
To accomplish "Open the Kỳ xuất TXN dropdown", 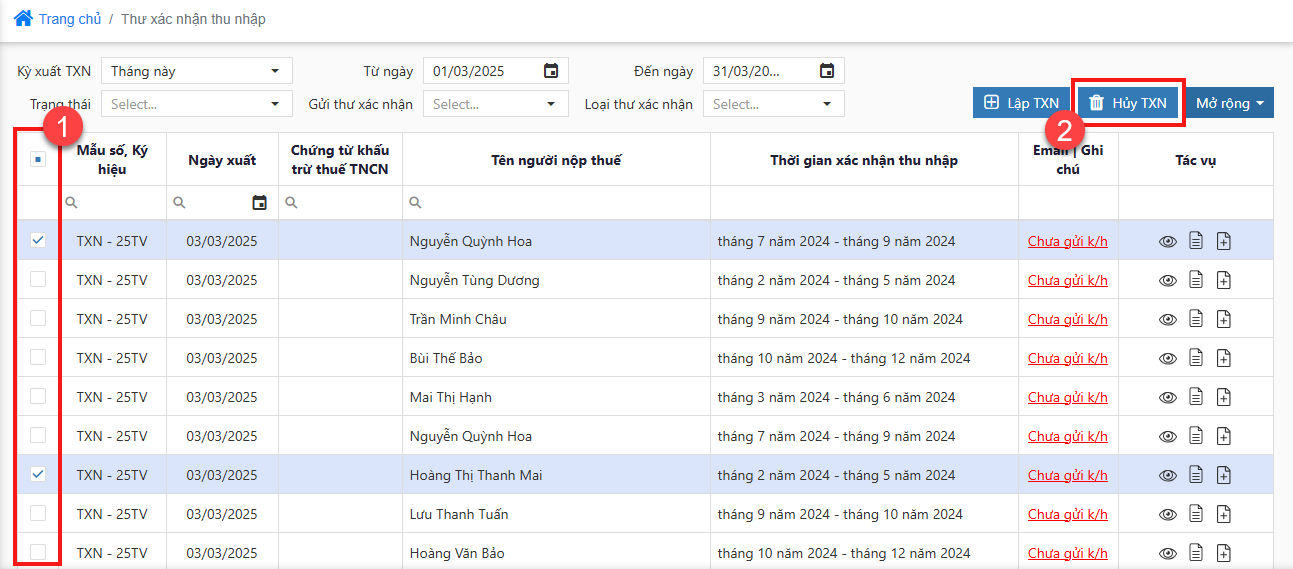I will [196, 71].
